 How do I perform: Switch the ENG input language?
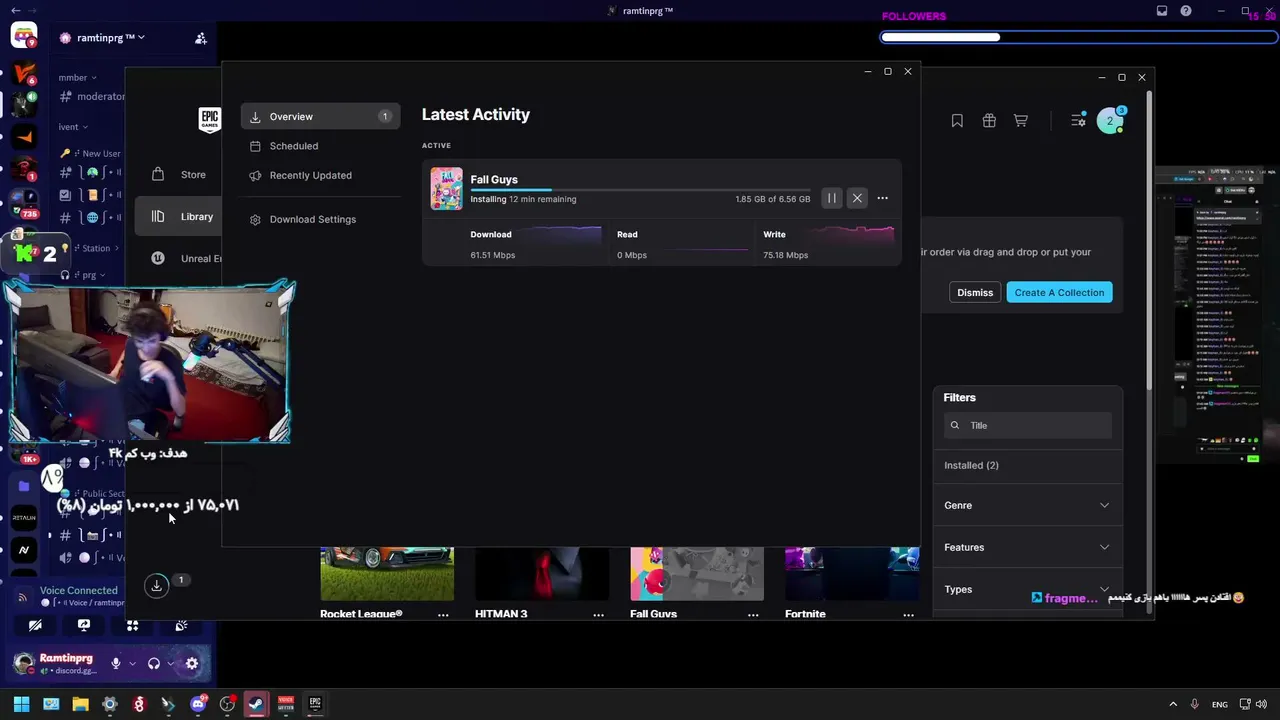click(1220, 704)
